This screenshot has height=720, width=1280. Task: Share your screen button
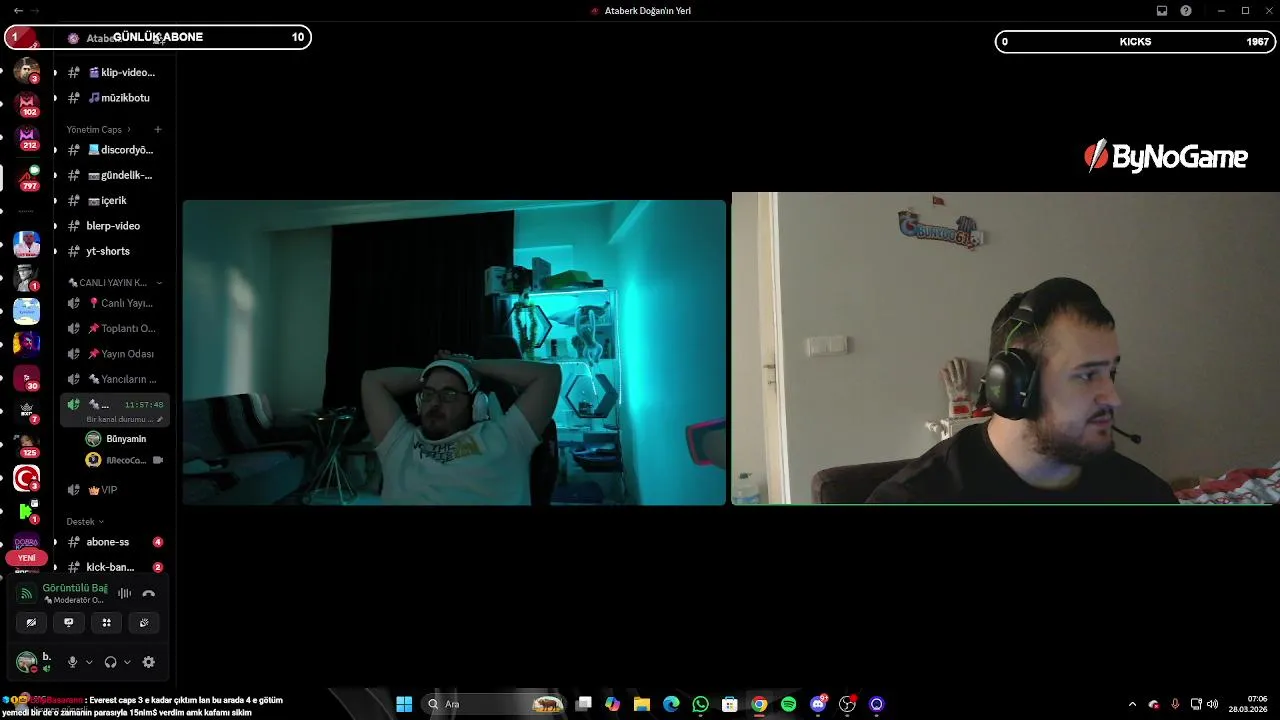(x=69, y=622)
